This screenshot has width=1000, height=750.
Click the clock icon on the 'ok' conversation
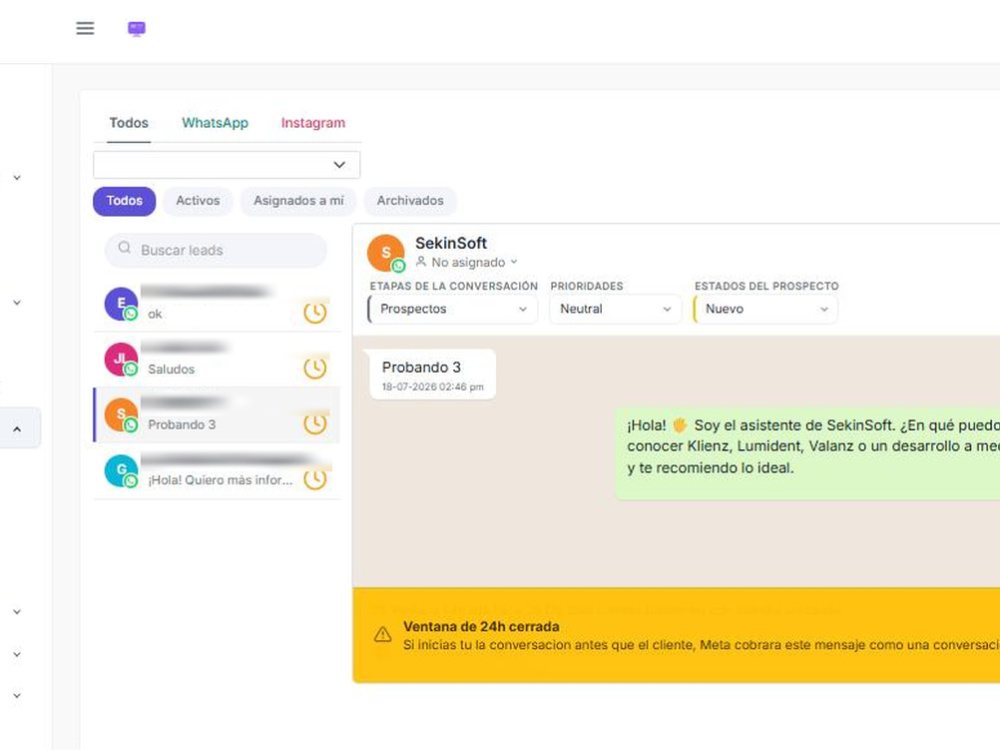tap(314, 312)
